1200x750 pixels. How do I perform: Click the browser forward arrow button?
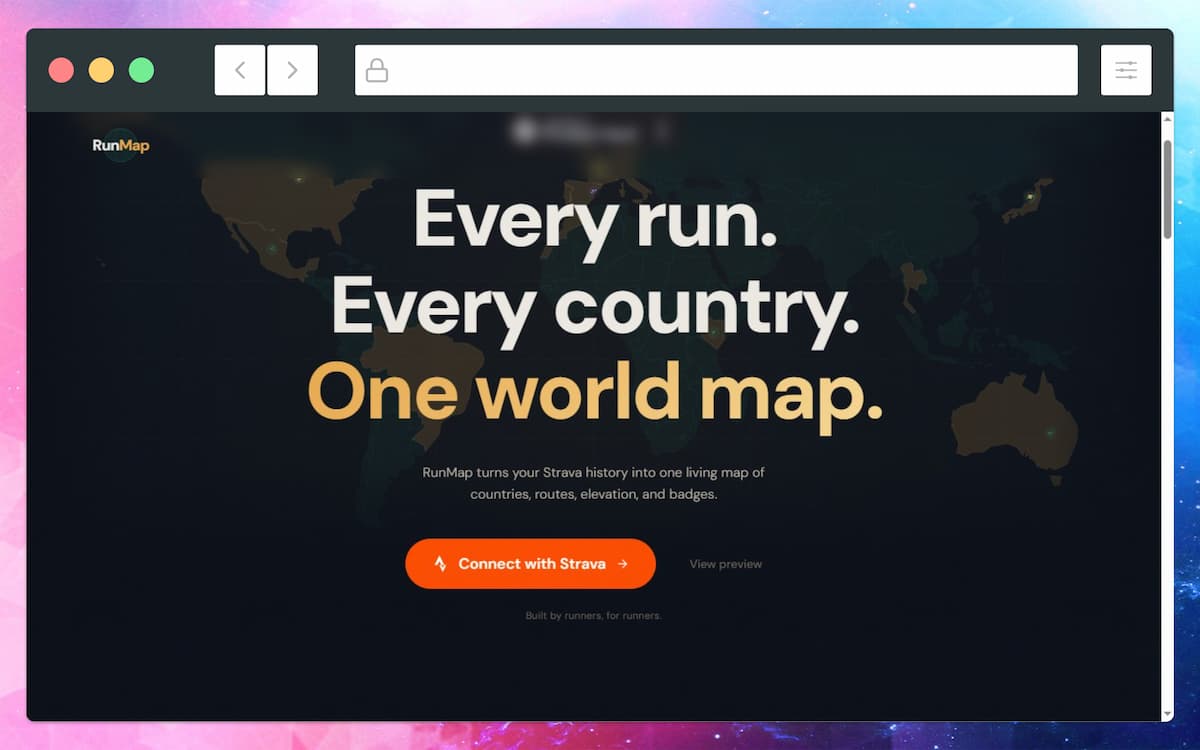(292, 70)
